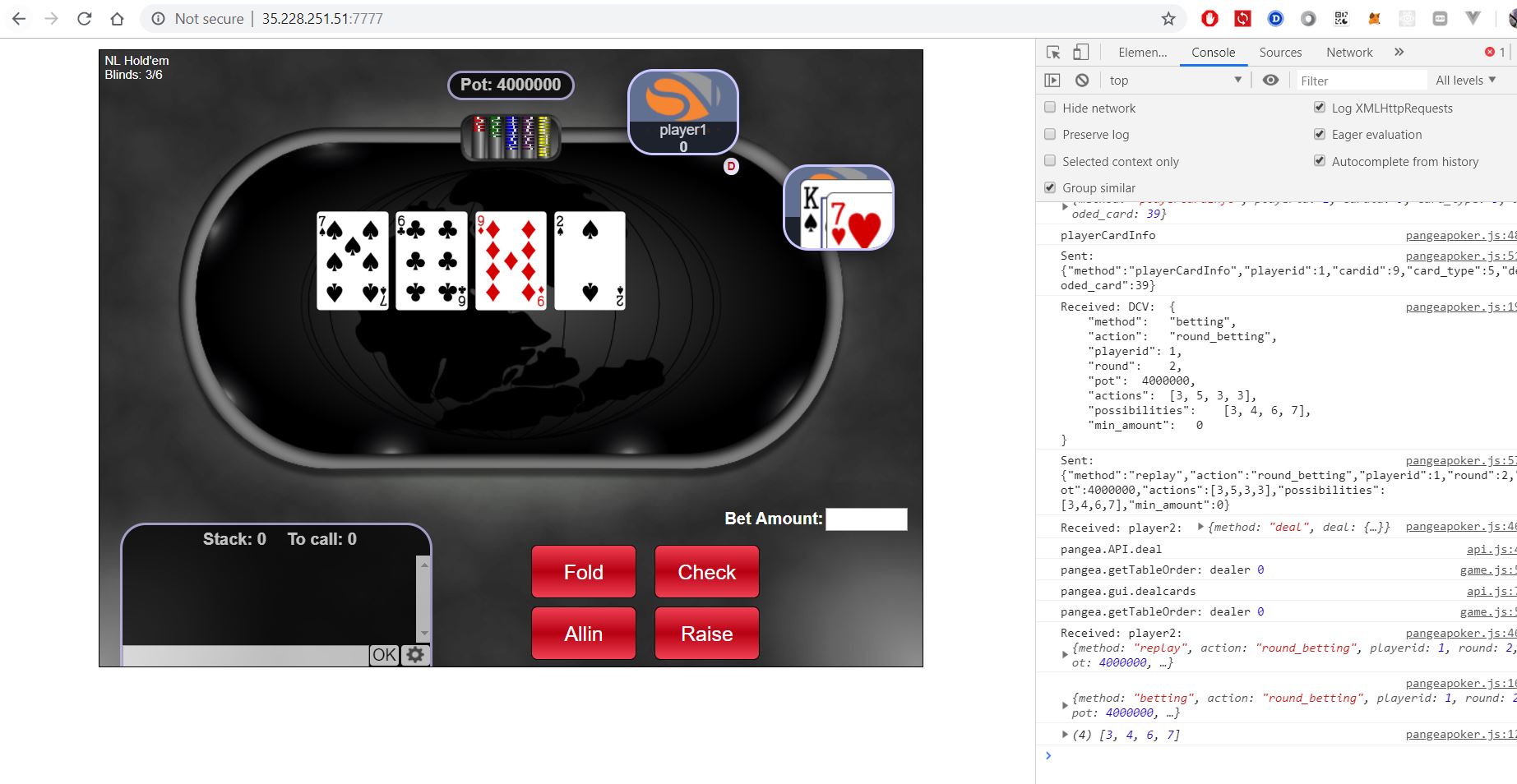Open the api.js link beside pangea.API.deal
The height and width of the screenshot is (784, 1517).
(x=1492, y=549)
